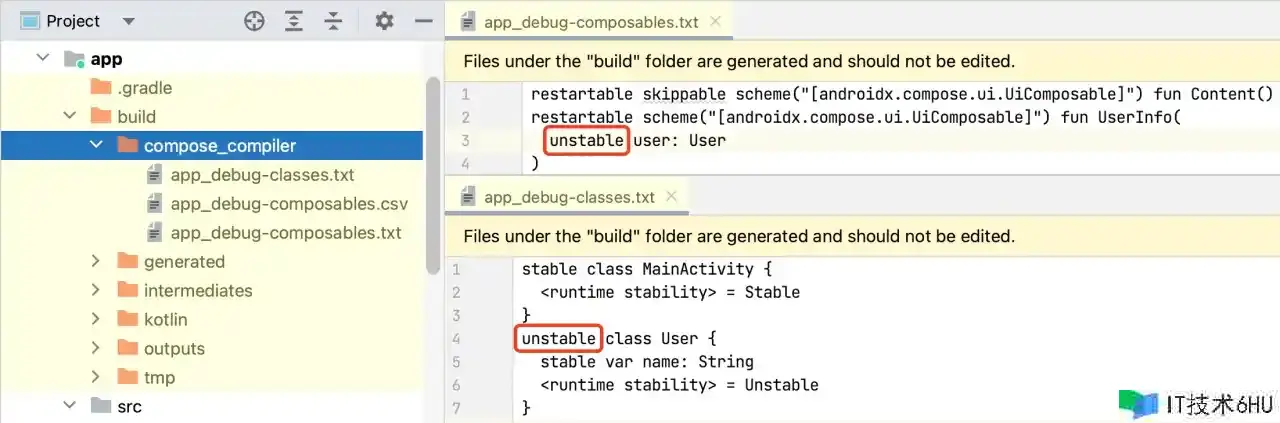Click the app_debug-composables.csv file icon

pyautogui.click(x=154, y=204)
